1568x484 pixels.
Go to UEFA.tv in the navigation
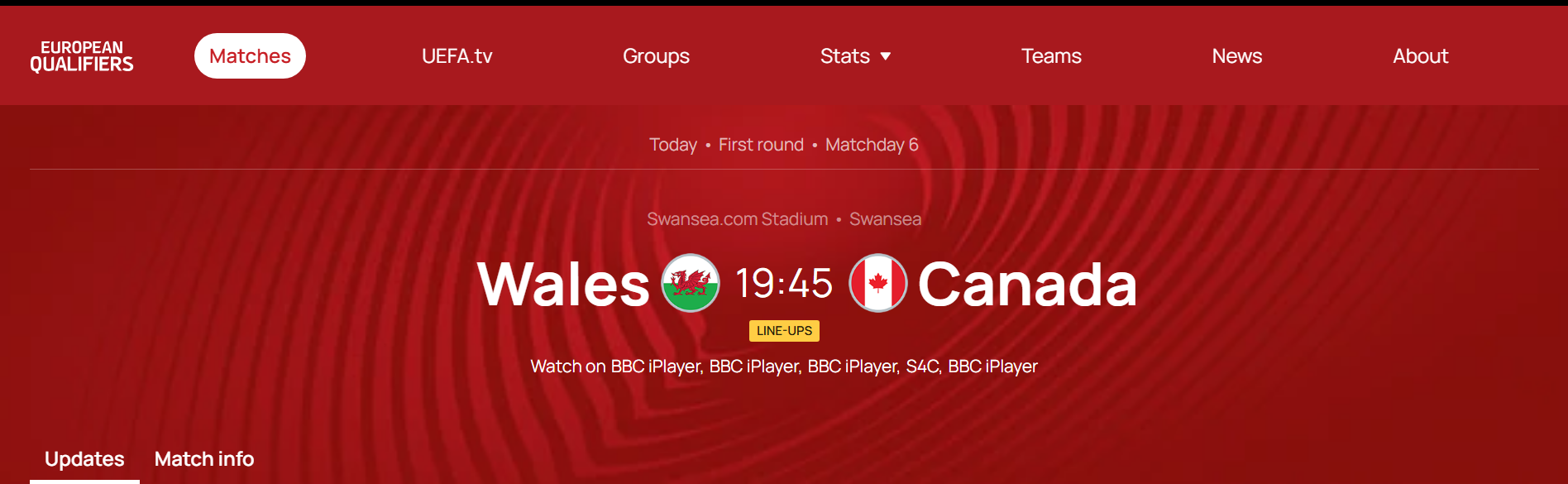point(457,56)
